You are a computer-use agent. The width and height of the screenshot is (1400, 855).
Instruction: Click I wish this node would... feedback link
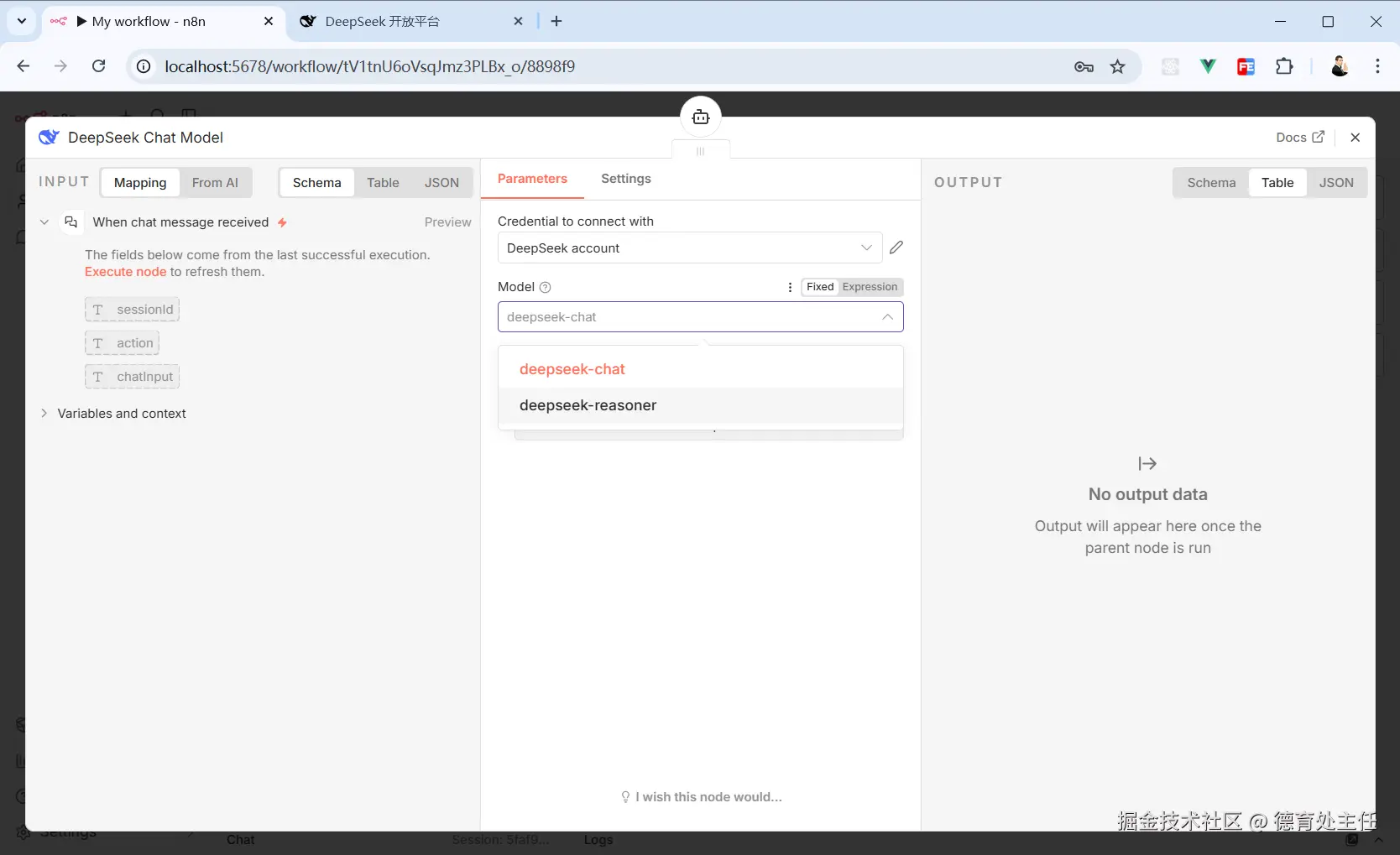click(x=701, y=797)
